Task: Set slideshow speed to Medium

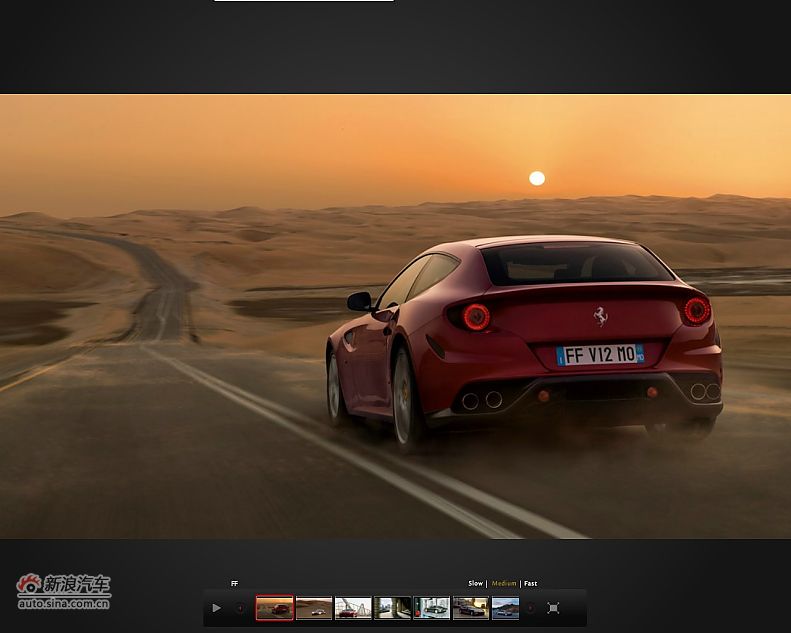Action: pyautogui.click(x=504, y=583)
